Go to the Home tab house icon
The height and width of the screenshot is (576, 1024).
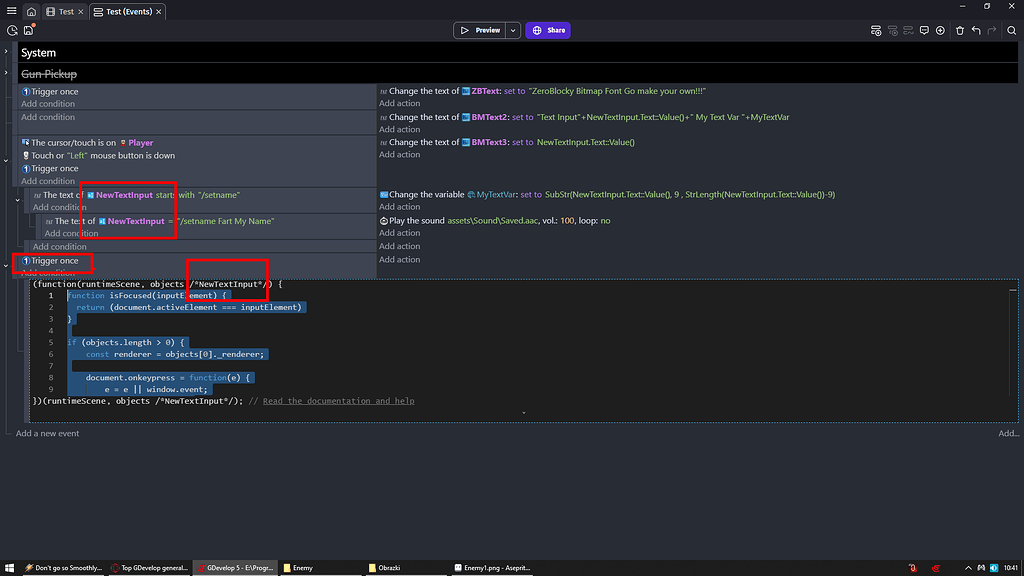click(x=31, y=11)
